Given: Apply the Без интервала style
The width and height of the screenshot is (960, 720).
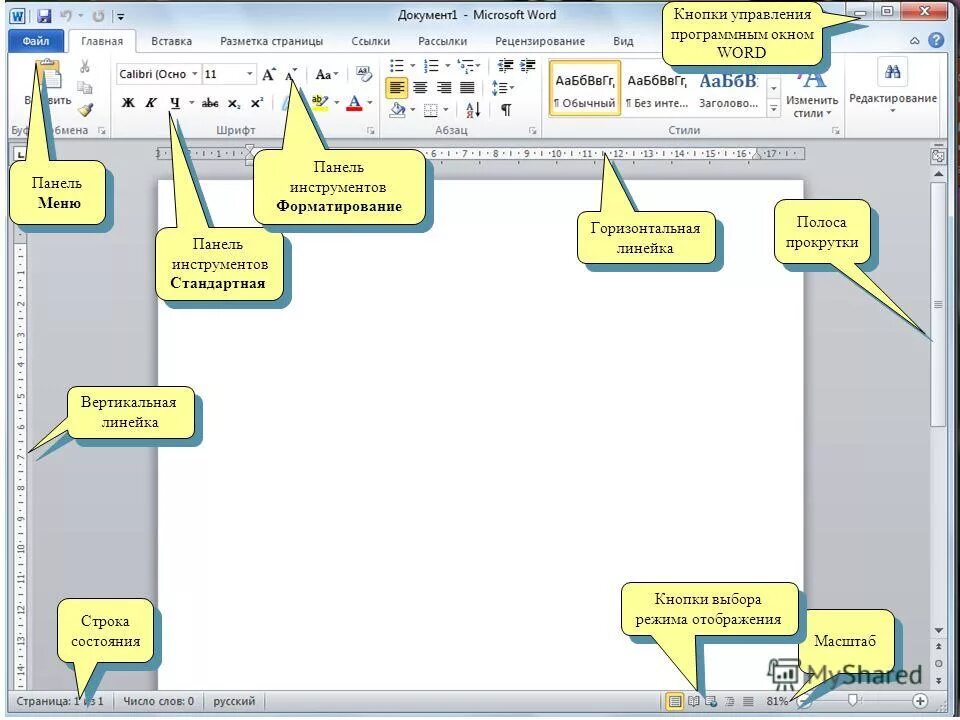Looking at the screenshot, I should pos(656,88).
